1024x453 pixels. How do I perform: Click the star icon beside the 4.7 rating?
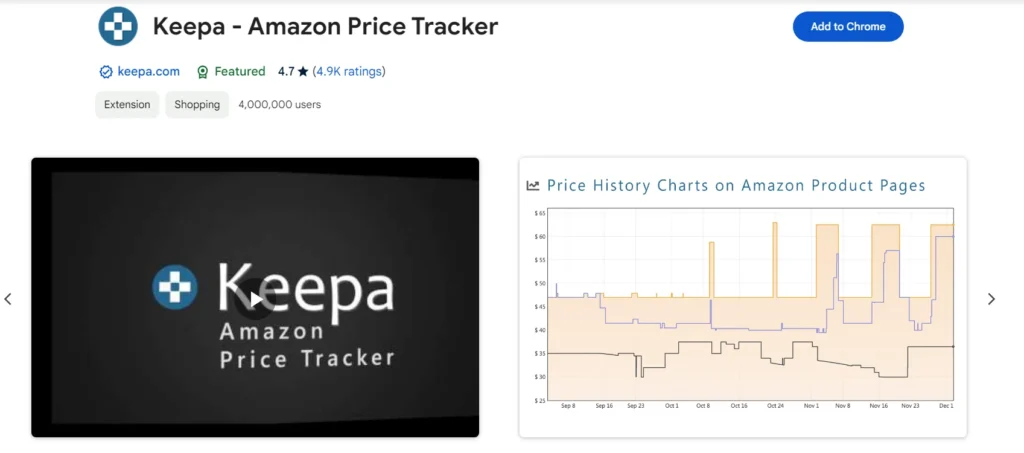tap(303, 72)
